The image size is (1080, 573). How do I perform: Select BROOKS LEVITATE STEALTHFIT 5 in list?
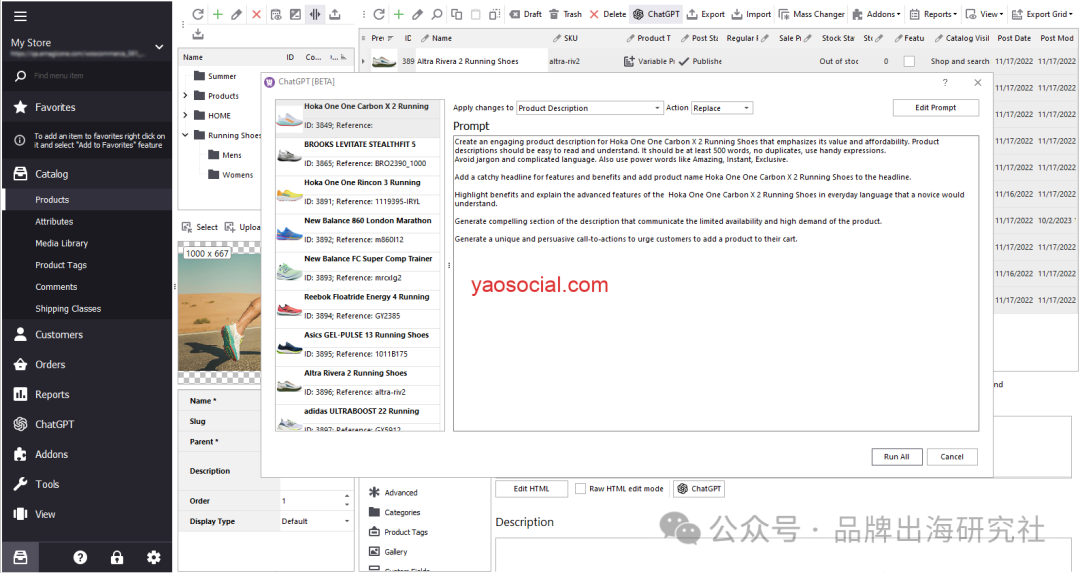[357, 154]
